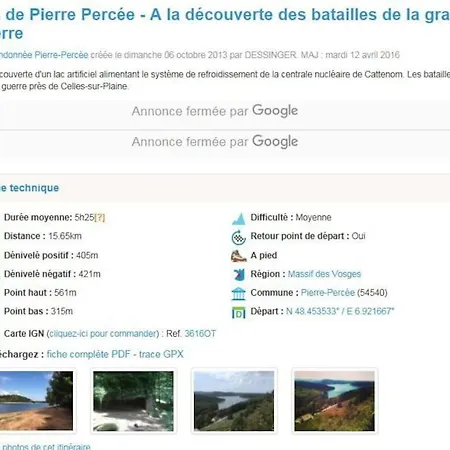Click 'Dénivelé négatif : 421m' text
Screen dimensions: 450x450
(x=52, y=274)
